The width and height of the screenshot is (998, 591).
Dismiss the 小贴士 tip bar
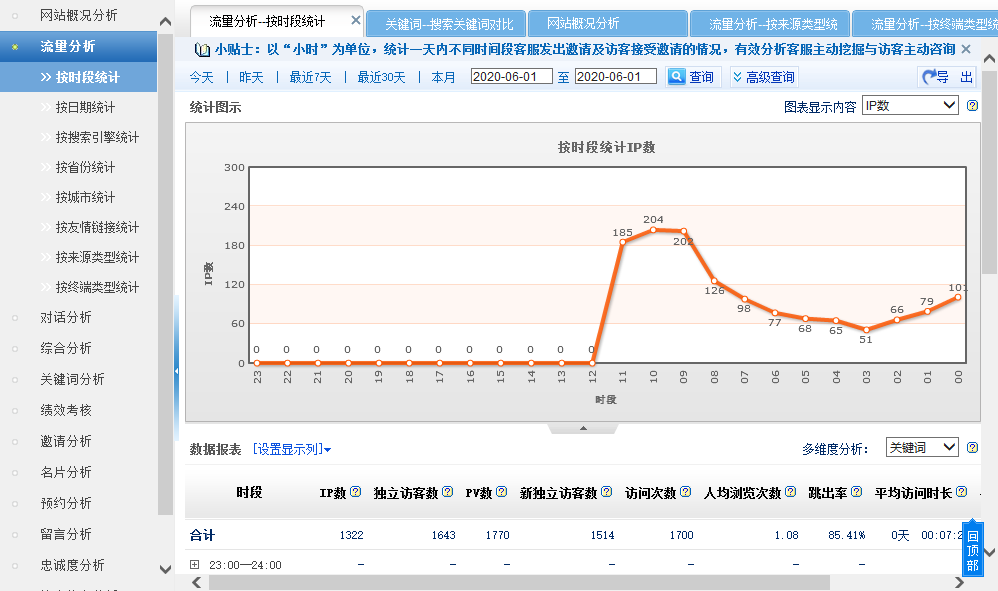coord(965,48)
